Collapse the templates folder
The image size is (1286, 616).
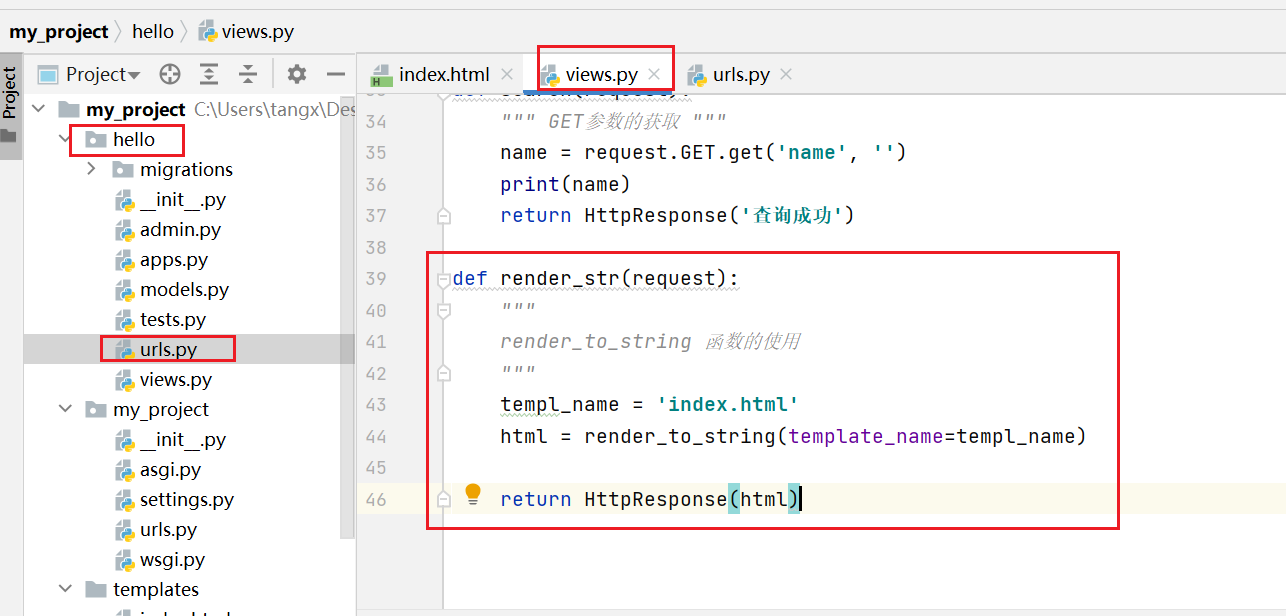65,589
